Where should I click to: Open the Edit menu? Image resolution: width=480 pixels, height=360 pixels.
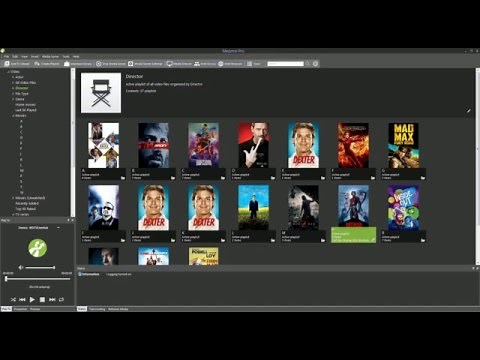point(15,56)
